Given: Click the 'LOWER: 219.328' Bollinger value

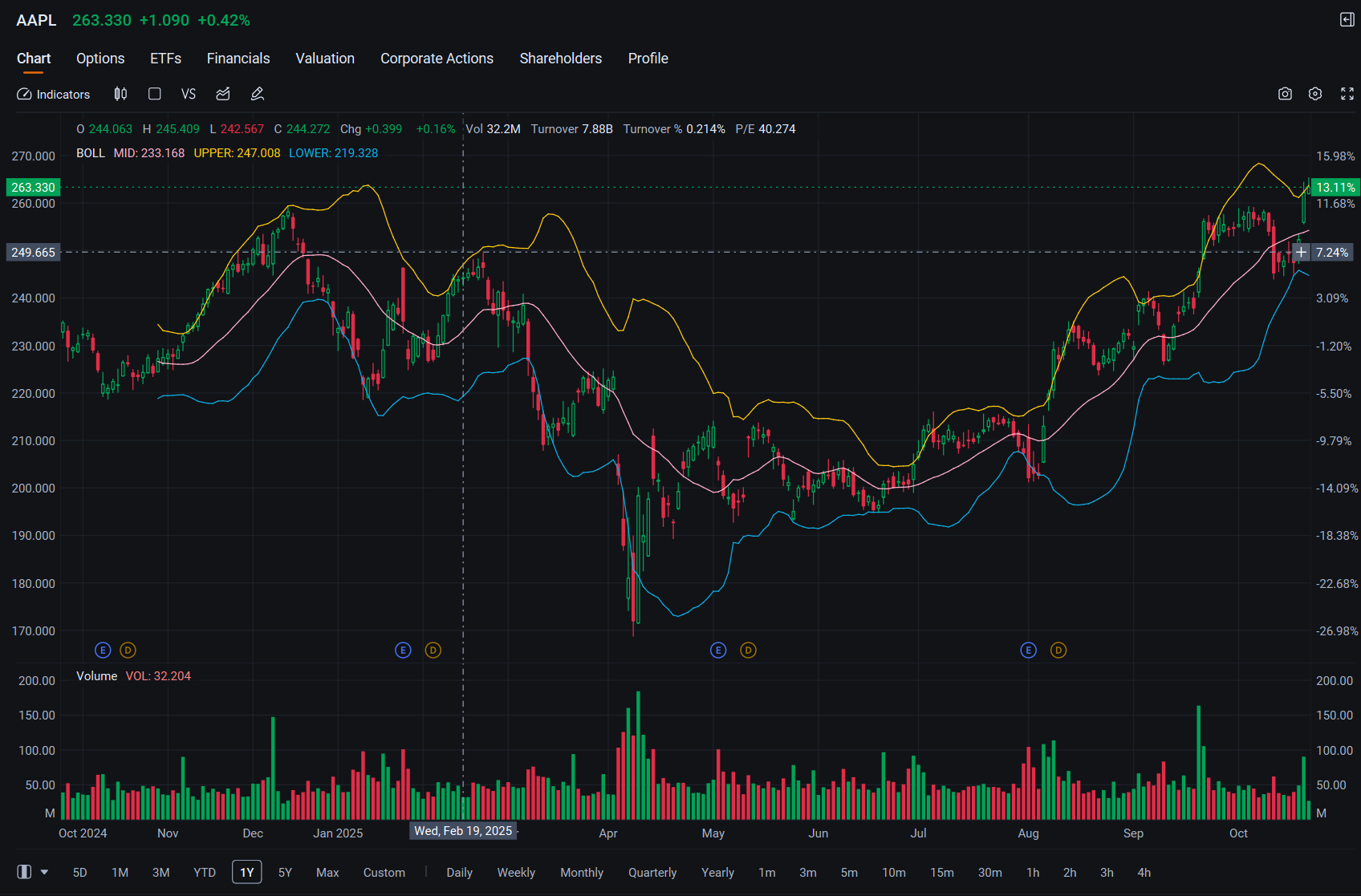Looking at the screenshot, I should coord(334,153).
